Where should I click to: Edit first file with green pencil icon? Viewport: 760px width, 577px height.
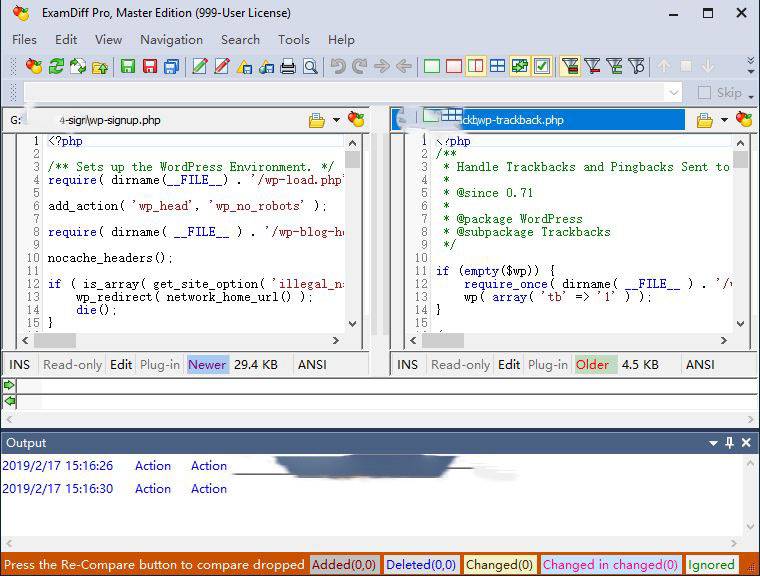pyautogui.click(x=199, y=66)
